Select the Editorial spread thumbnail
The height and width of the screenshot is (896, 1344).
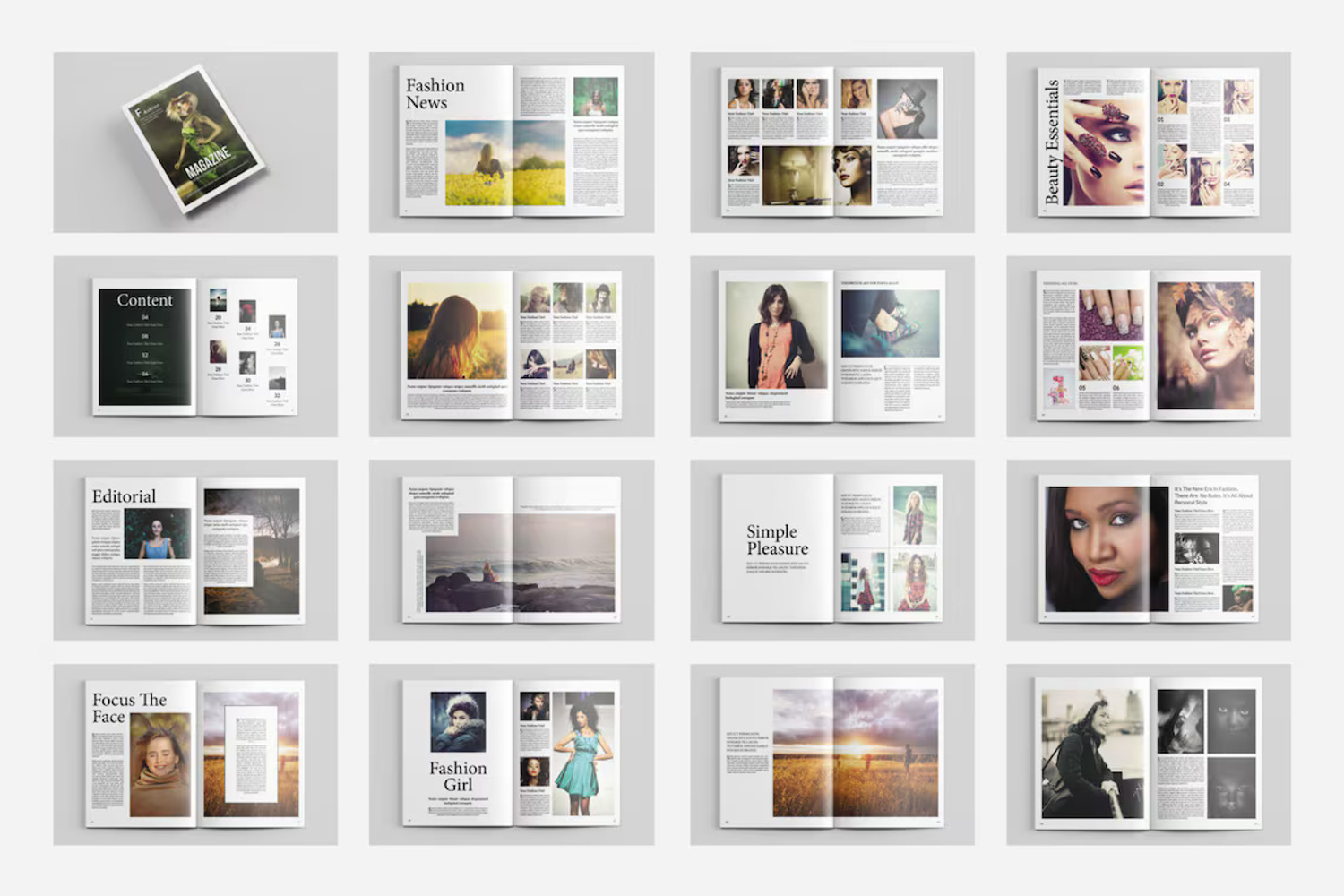point(195,550)
